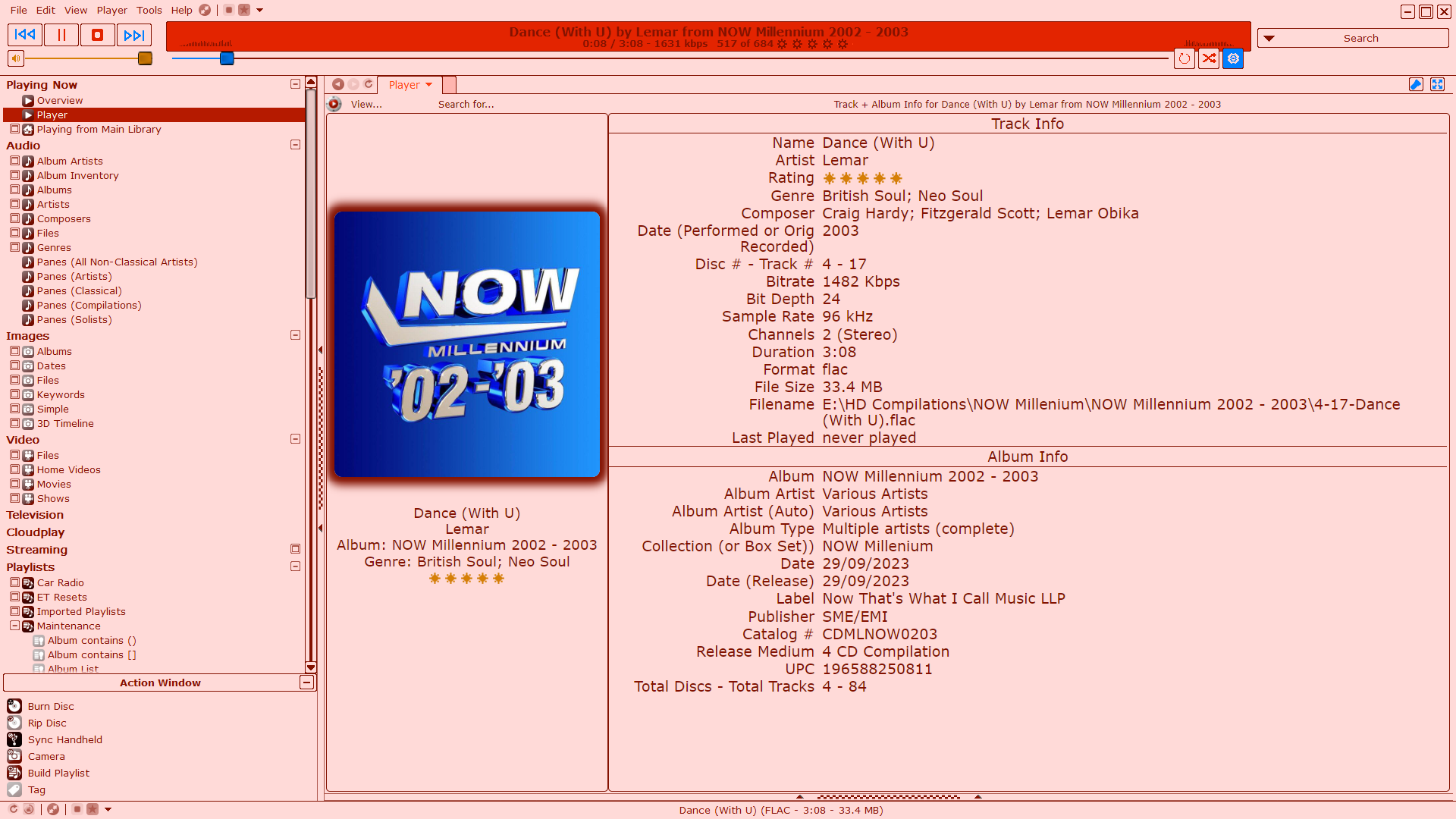Click the Search for... link

[466, 104]
